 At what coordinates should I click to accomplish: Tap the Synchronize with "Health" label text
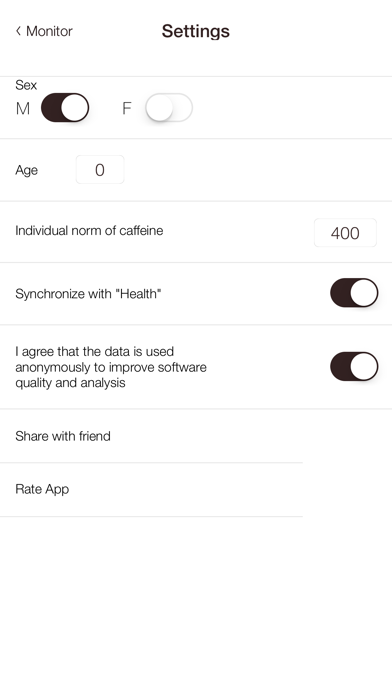(88, 293)
